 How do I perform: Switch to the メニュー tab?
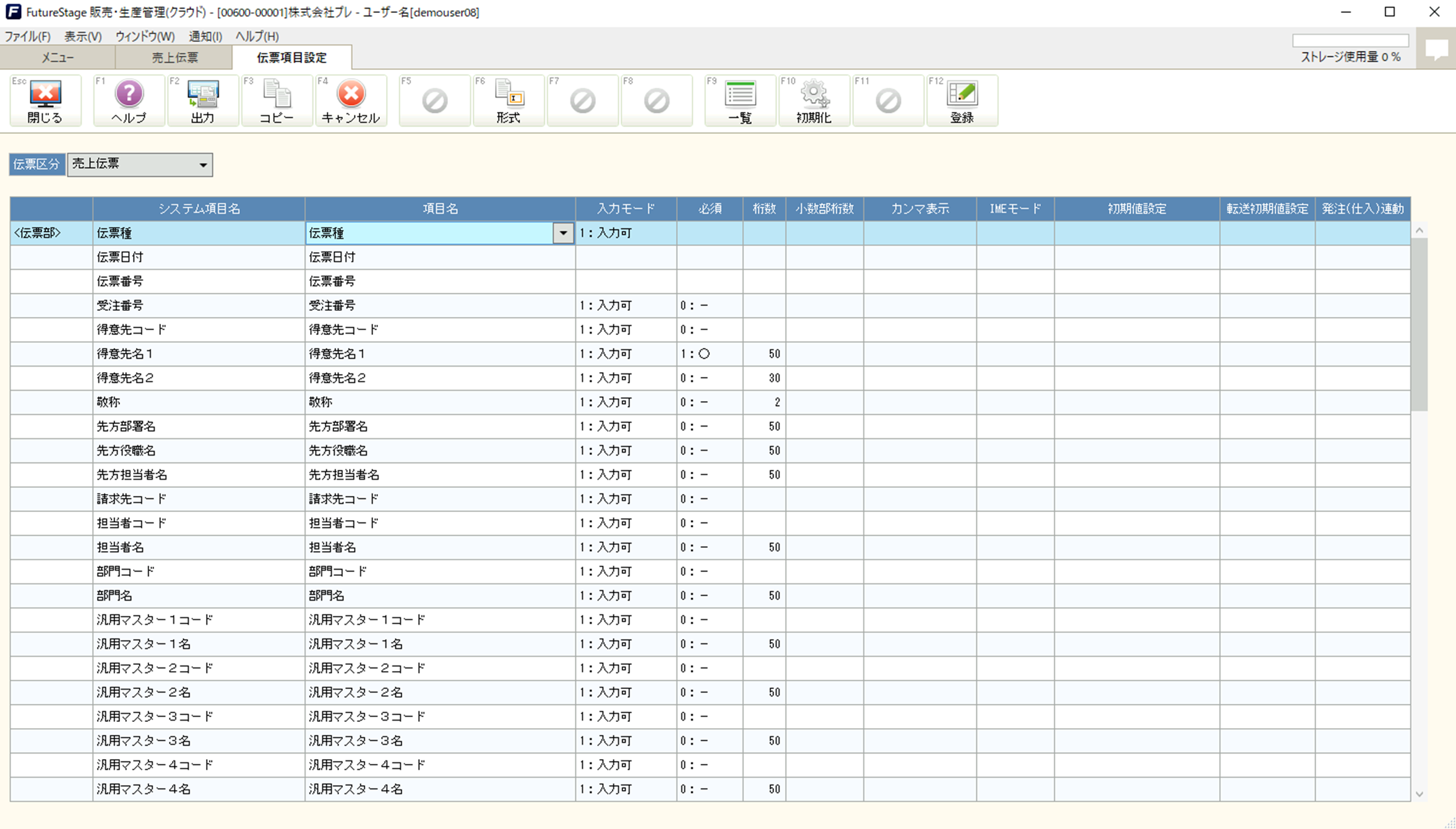58,58
